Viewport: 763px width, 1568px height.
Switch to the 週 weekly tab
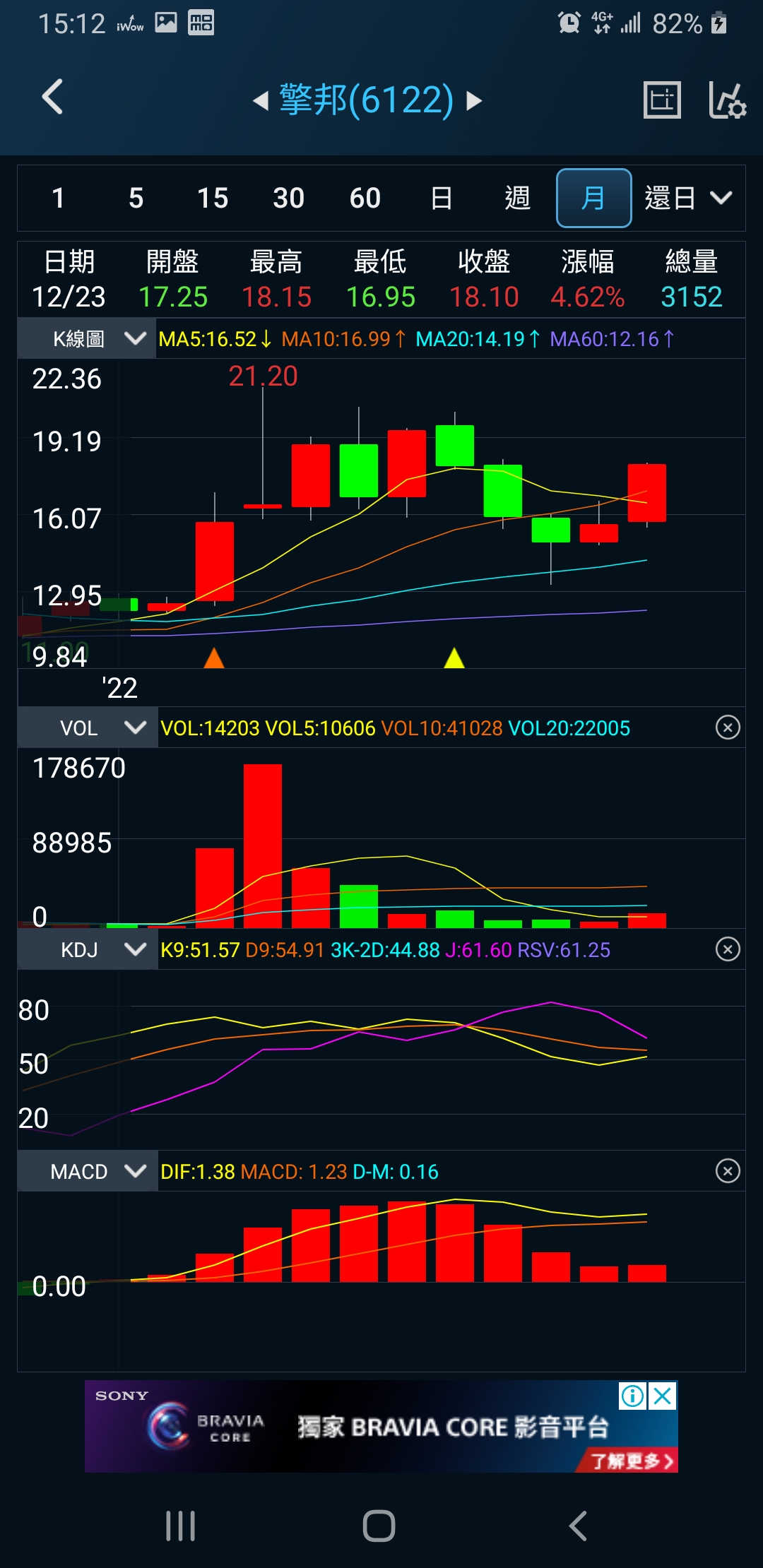517,198
